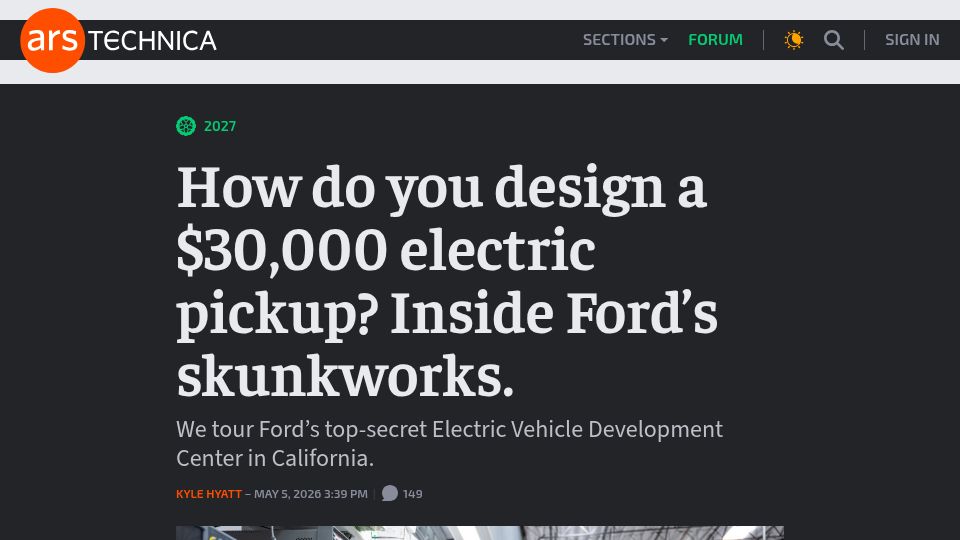The width and height of the screenshot is (960, 540).
Task: Expand the Sections dropdown menu
Action: coord(625,40)
